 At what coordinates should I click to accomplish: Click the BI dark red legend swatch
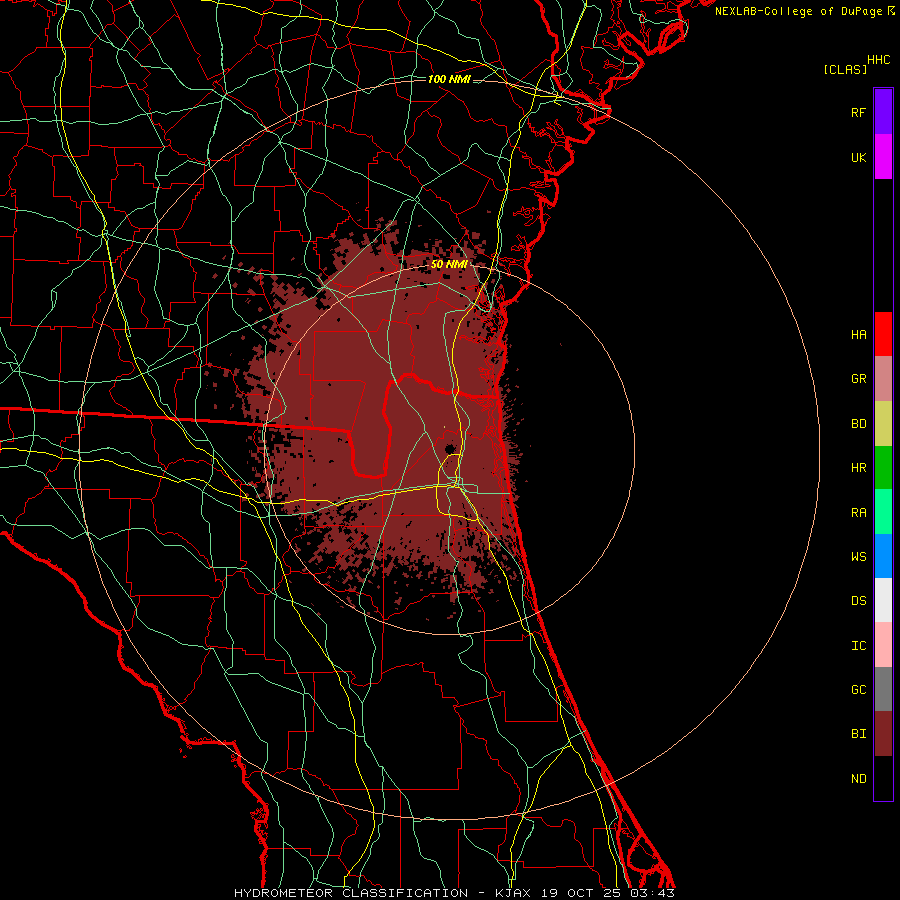coord(883,734)
